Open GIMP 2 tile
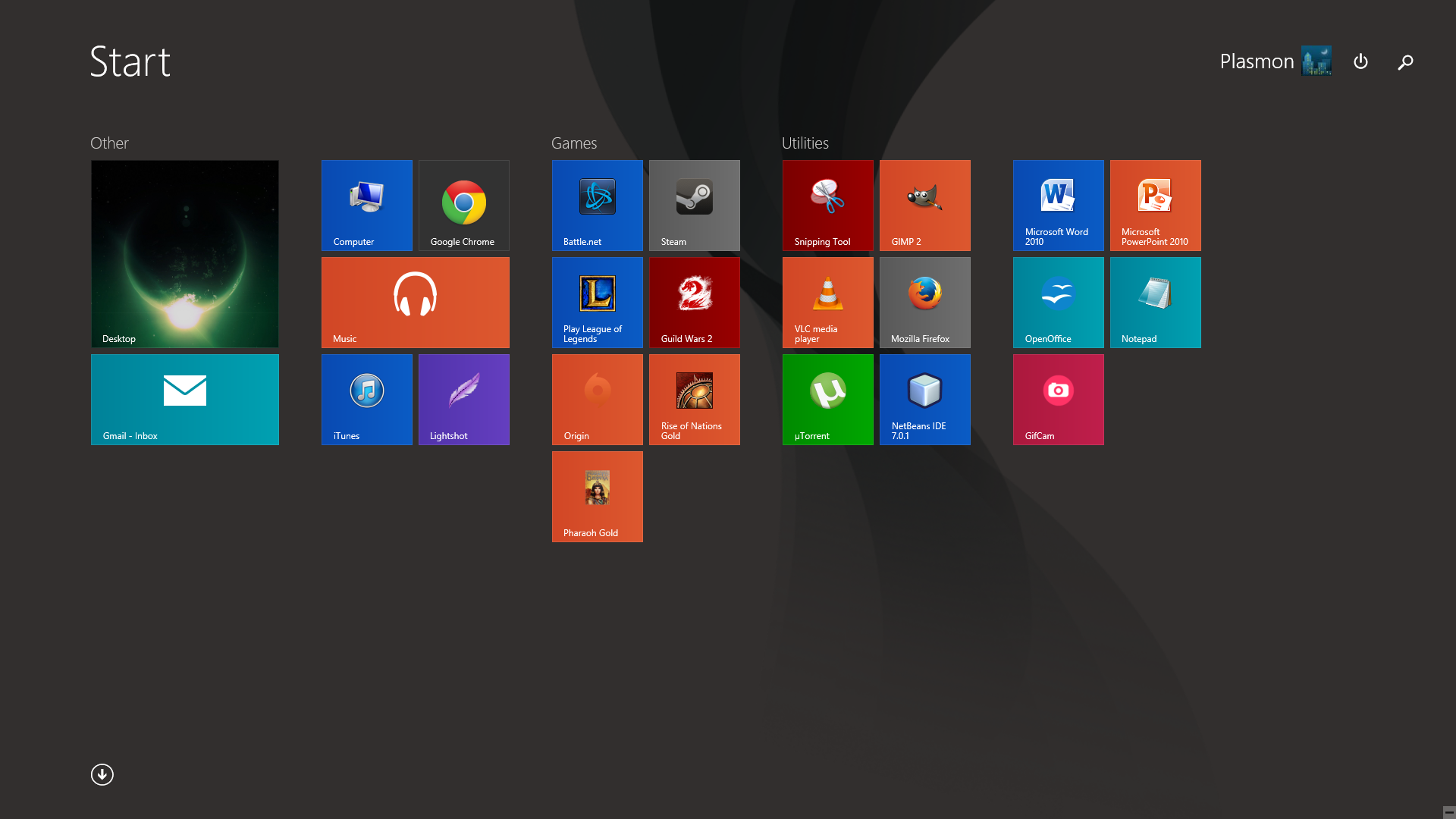The height and width of the screenshot is (819, 1456). tap(924, 206)
